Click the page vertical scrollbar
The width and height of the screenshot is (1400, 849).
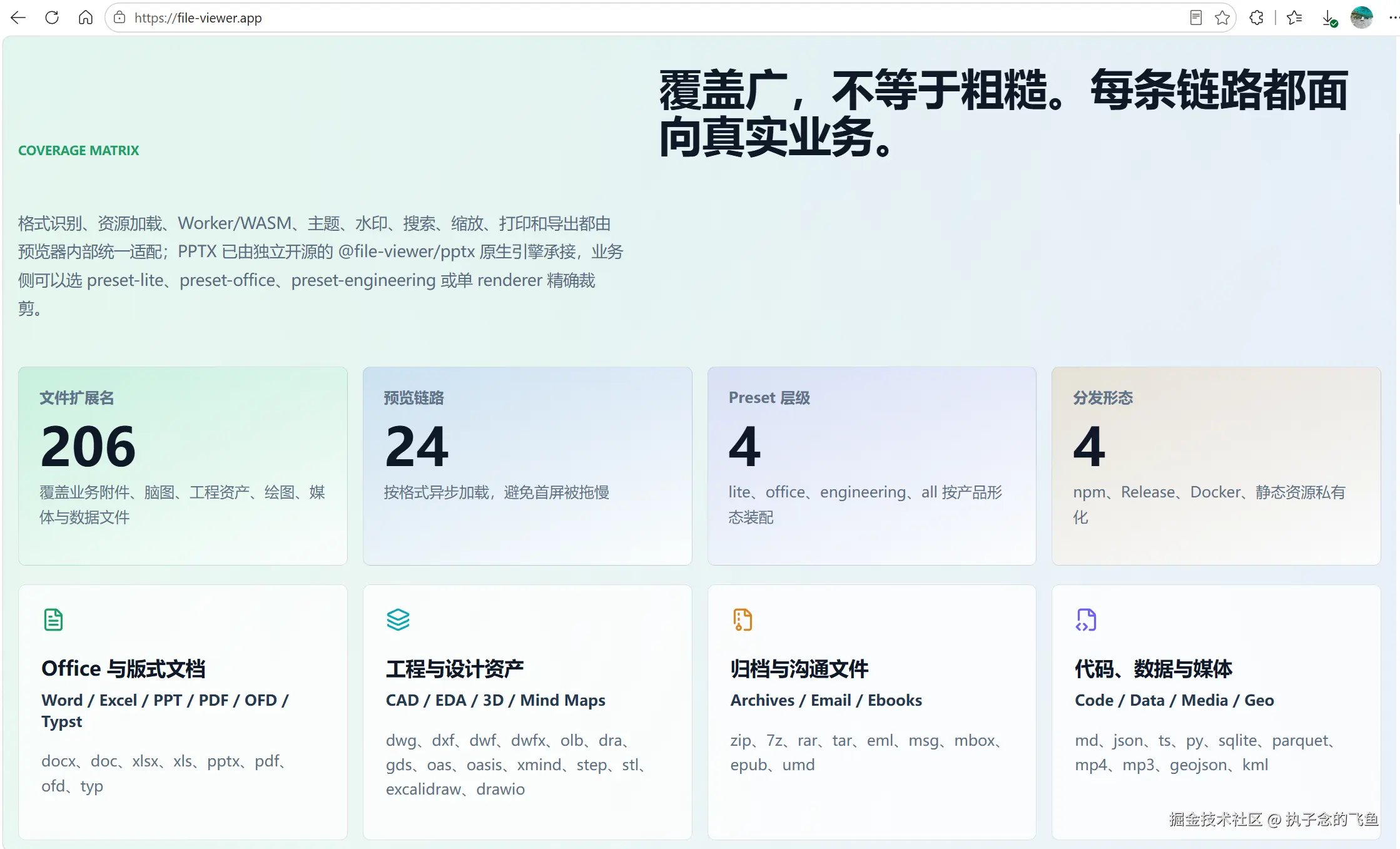(x=1398, y=169)
